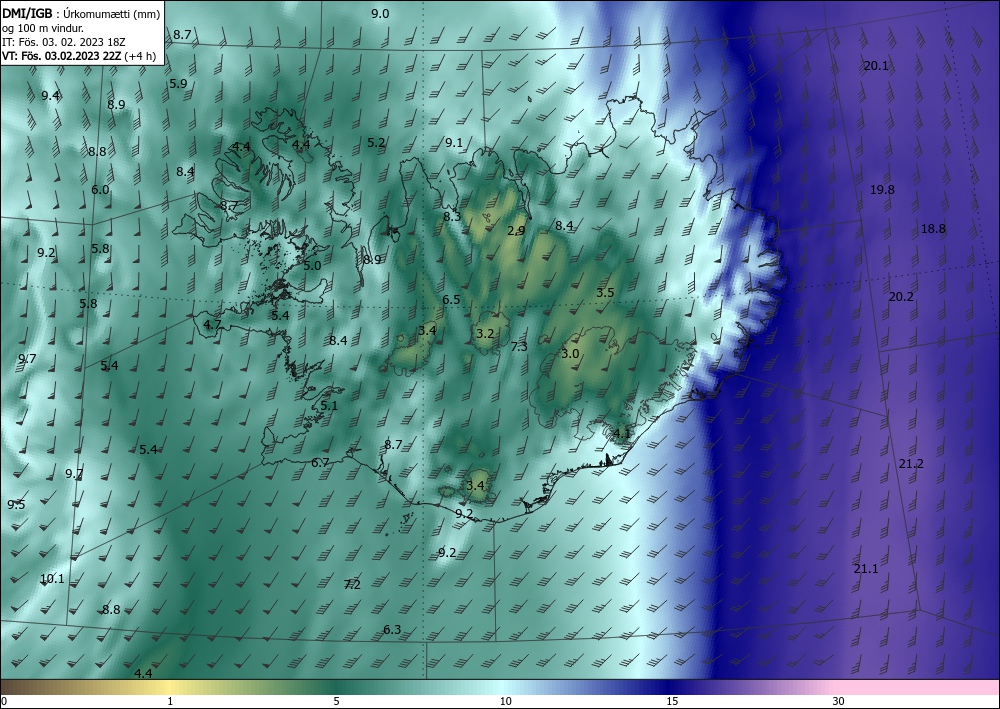Click the 7.3 value on the map
The image size is (1000, 709).
(519, 347)
